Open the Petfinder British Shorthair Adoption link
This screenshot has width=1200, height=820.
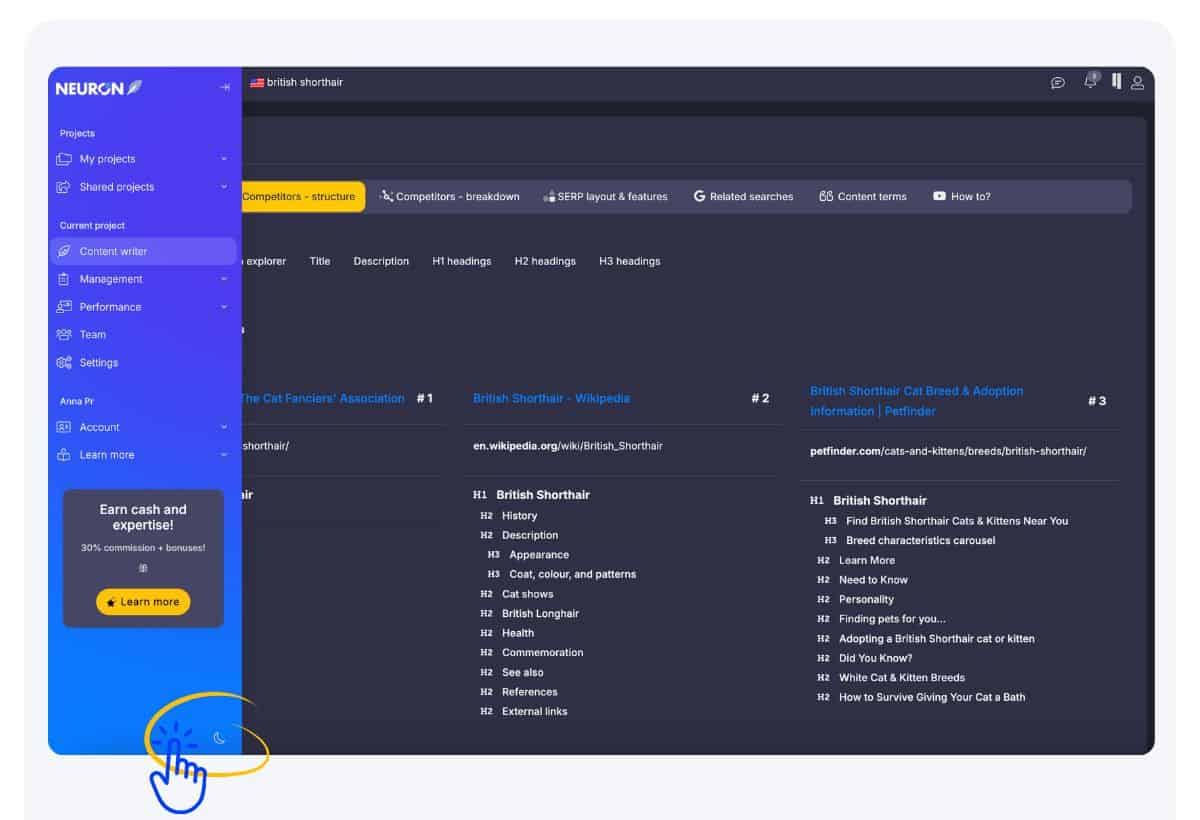click(x=917, y=401)
